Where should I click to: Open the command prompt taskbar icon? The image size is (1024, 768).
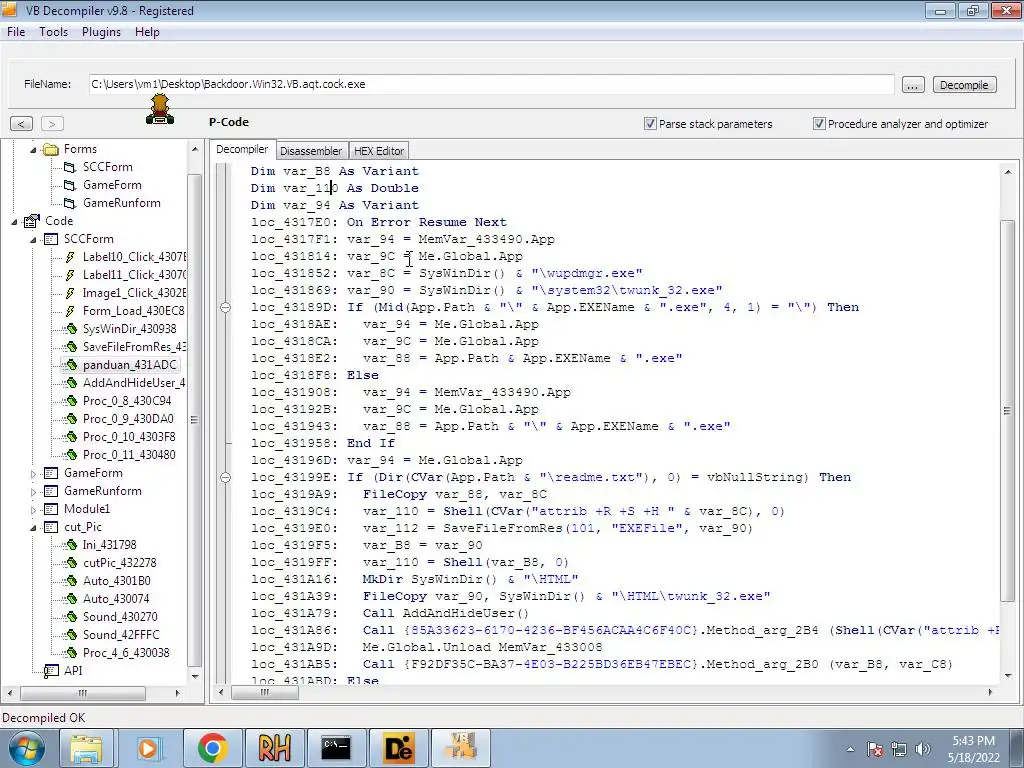[336, 748]
